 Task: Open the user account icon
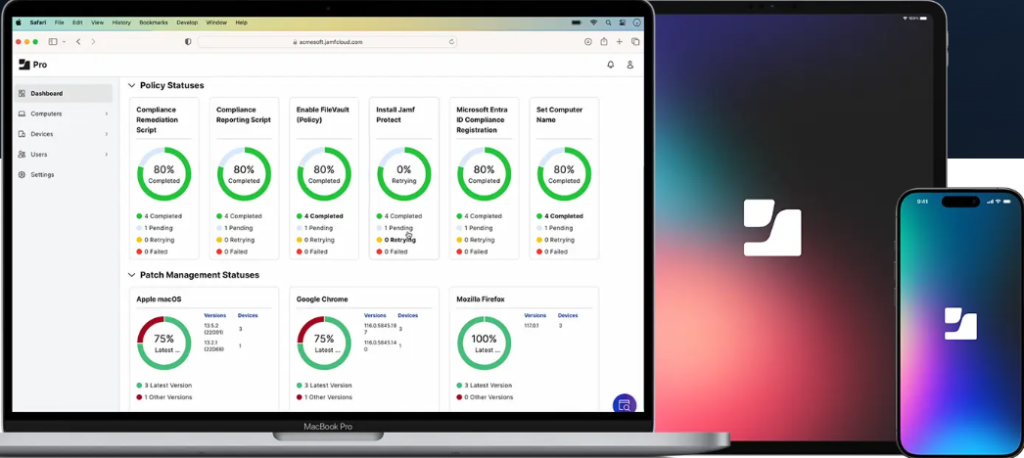click(x=630, y=65)
